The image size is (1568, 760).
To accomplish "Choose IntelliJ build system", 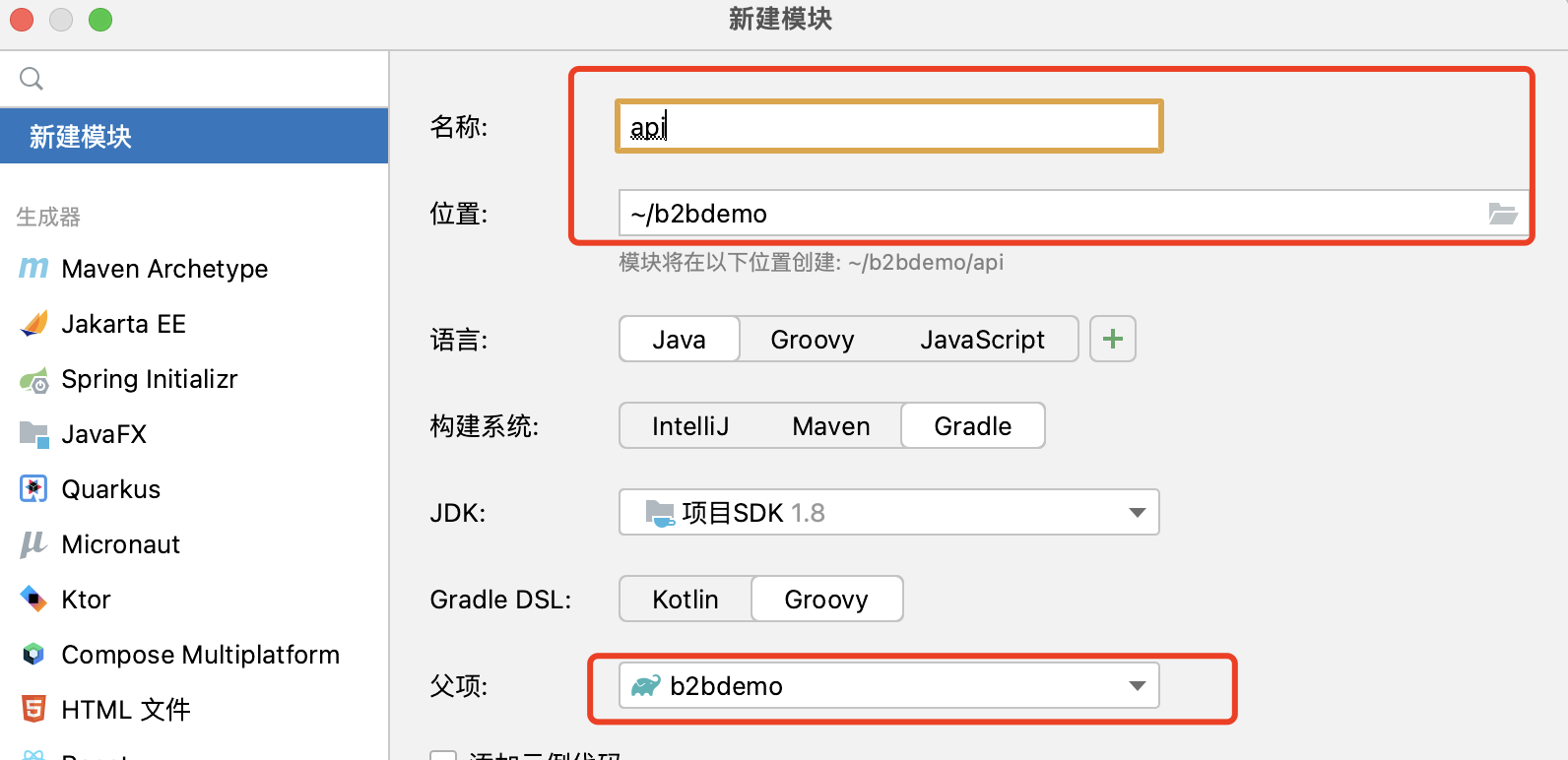I will (x=690, y=426).
